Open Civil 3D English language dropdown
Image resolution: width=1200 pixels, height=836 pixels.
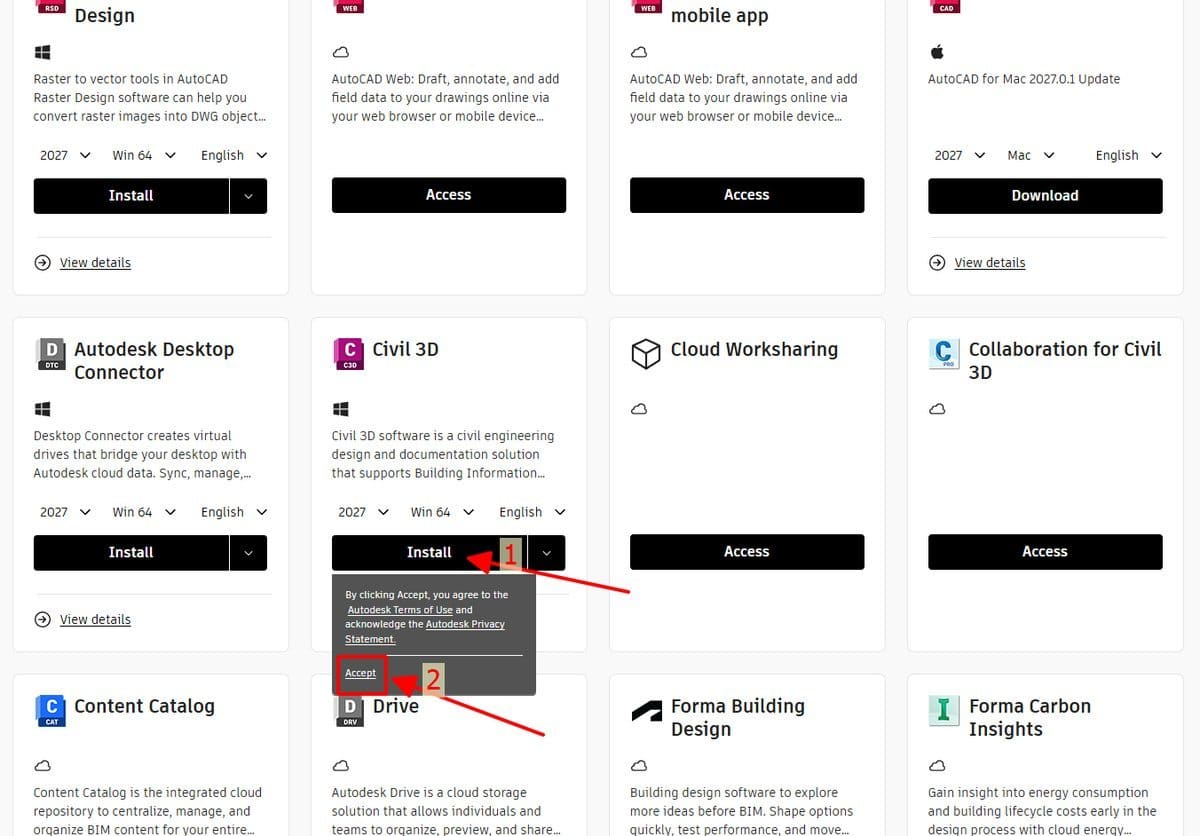[x=532, y=512]
